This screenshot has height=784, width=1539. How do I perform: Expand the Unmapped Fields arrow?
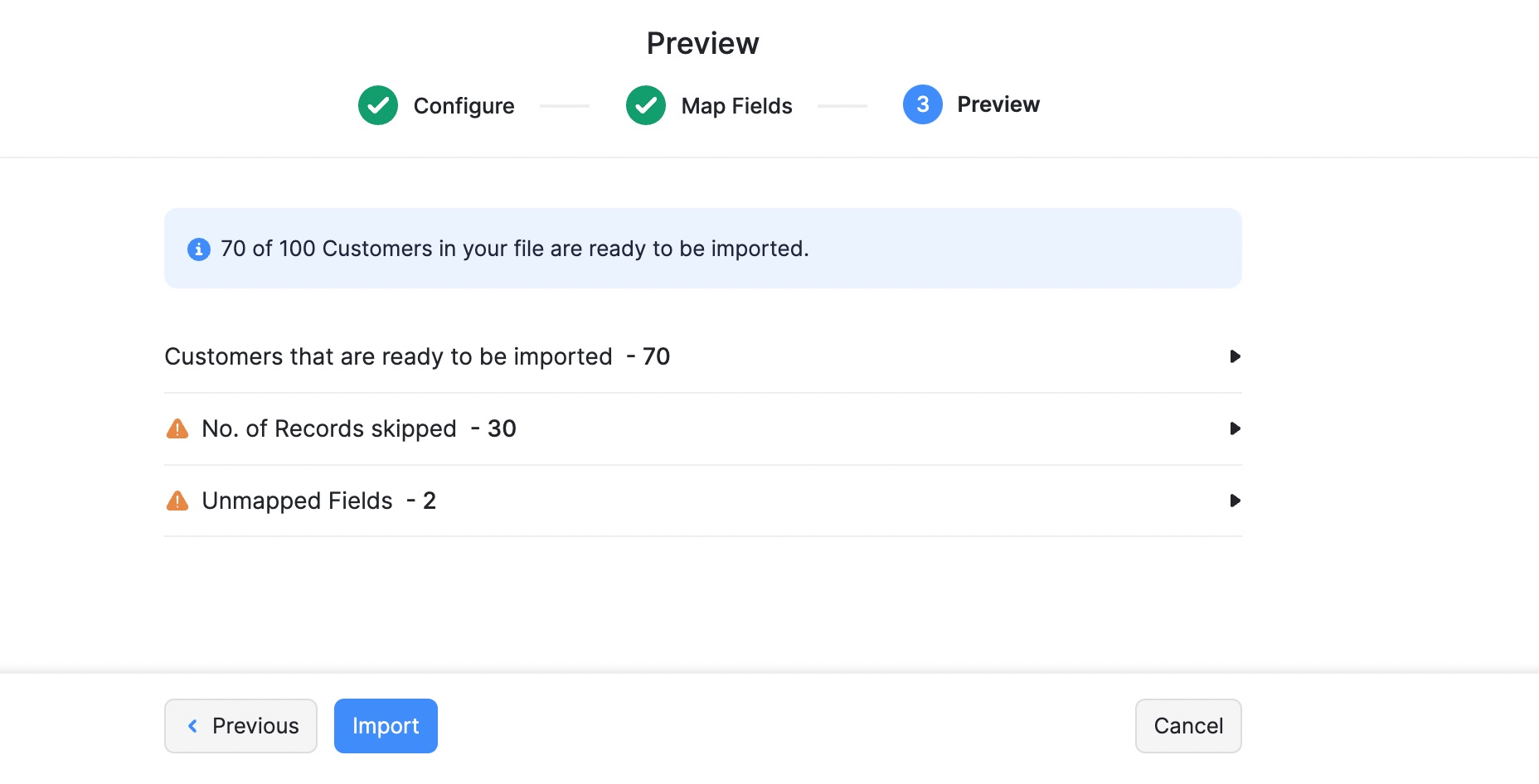1235,501
